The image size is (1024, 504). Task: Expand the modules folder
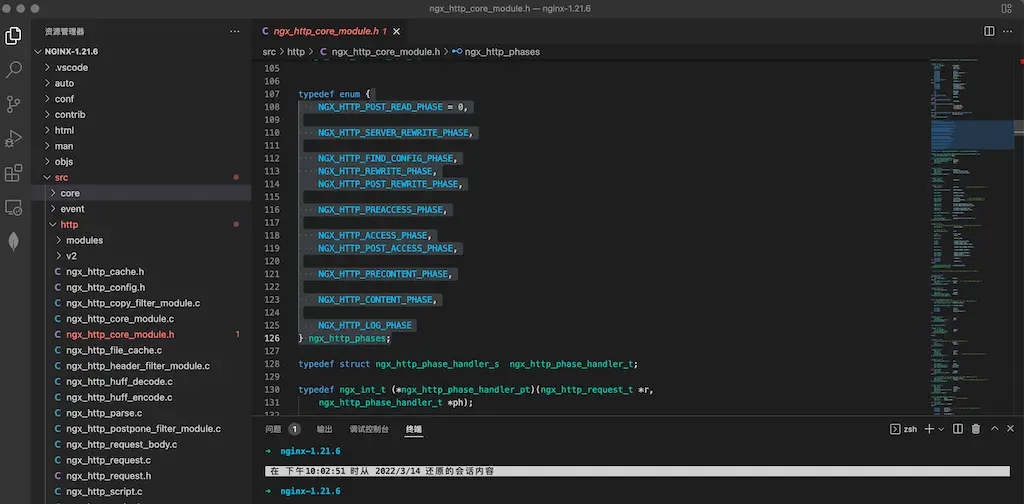(x=84, y=240)
